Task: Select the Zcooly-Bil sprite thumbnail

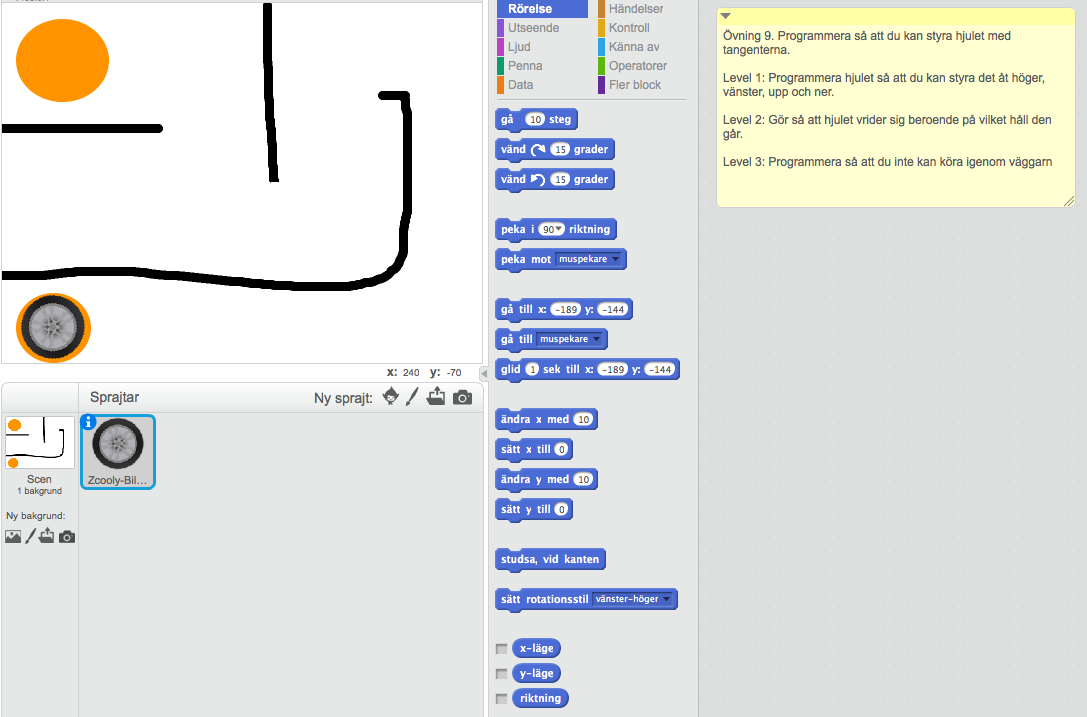Action: pyautogui.click(x=118, y=451)
